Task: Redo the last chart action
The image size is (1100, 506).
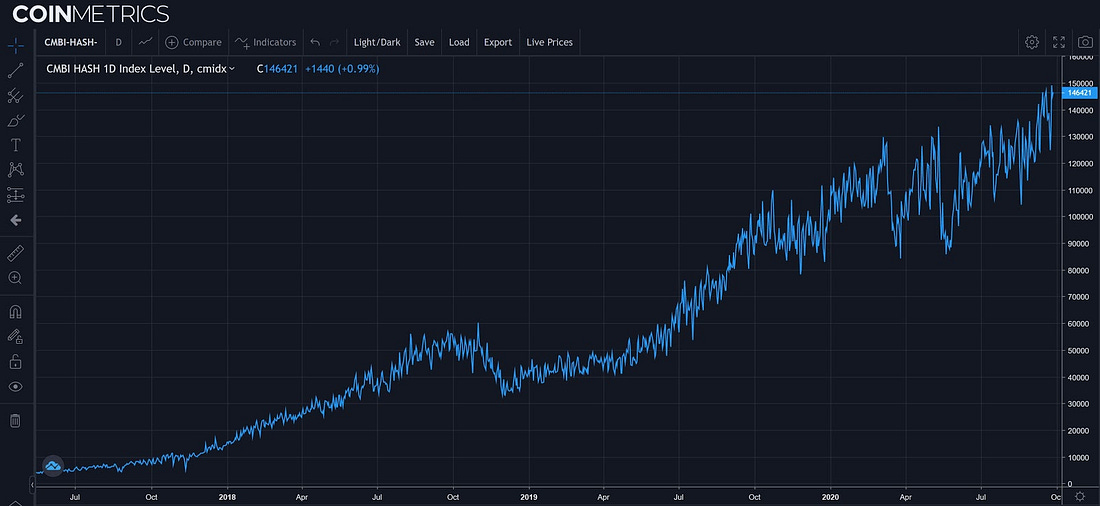Action: coord(334,42)
